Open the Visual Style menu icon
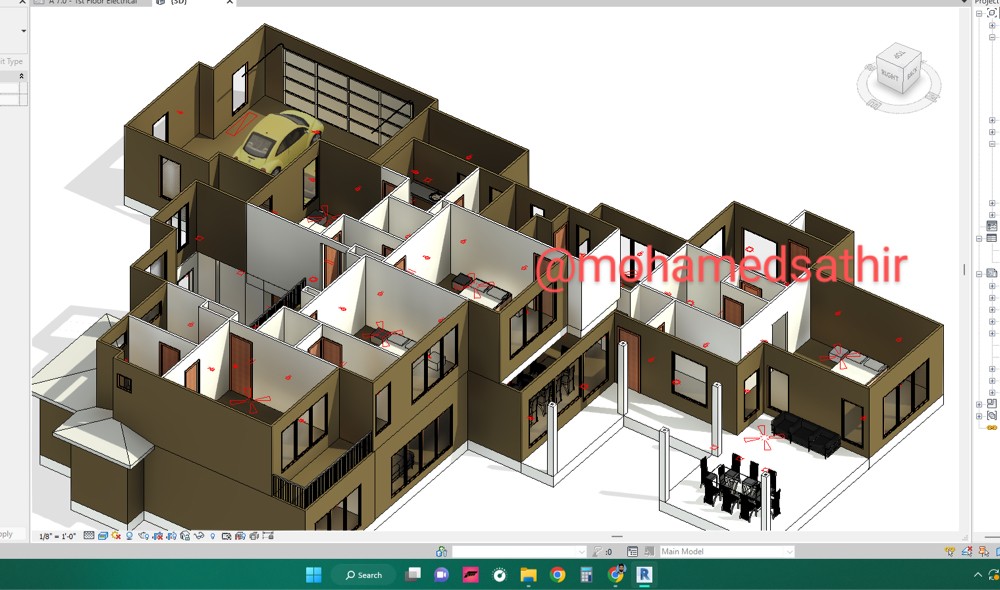The height and width of the screenshot is (590, 1000). tap(103, 536)
